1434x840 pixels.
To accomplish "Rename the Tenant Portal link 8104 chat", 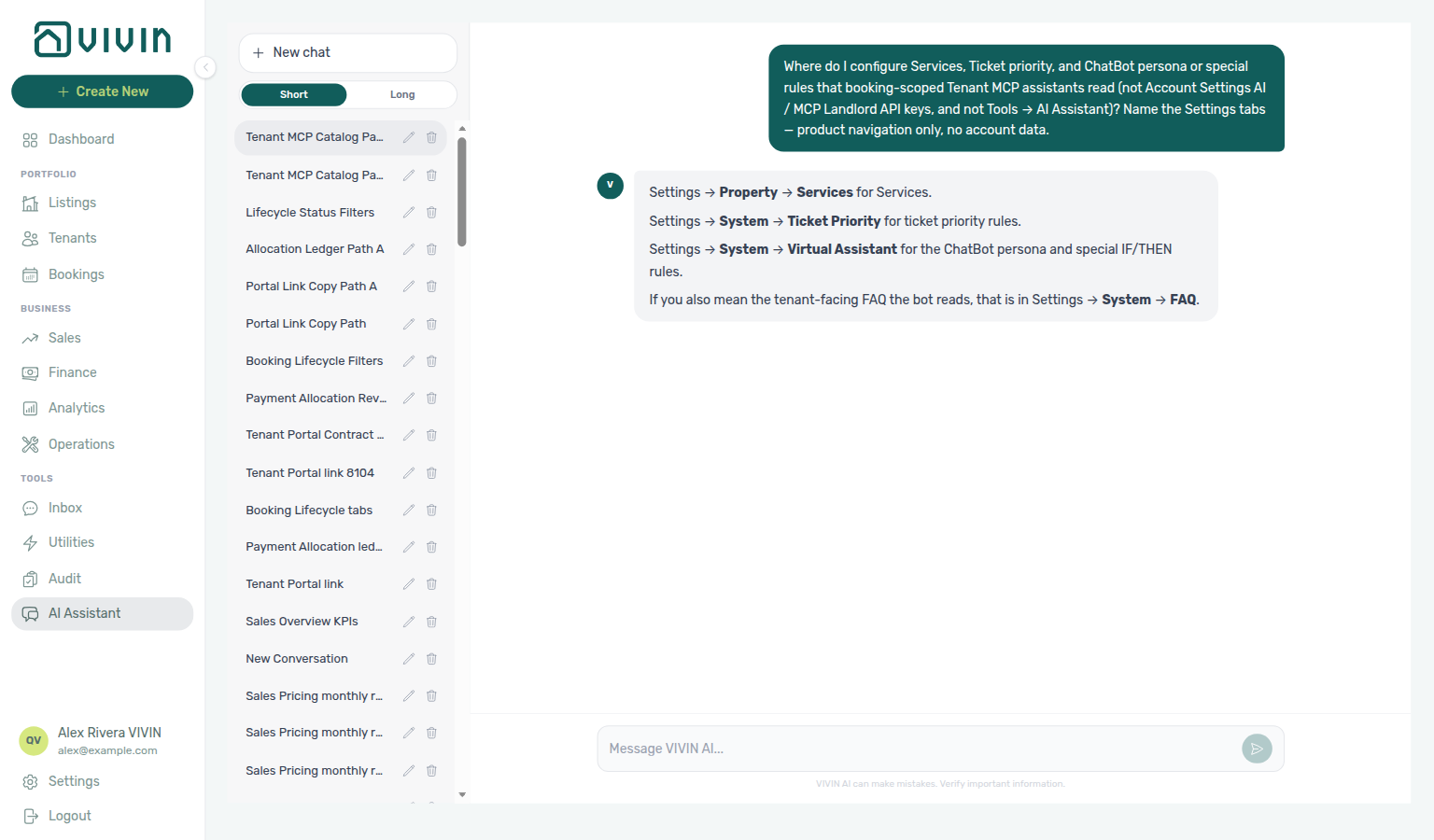I will point(408,473).
